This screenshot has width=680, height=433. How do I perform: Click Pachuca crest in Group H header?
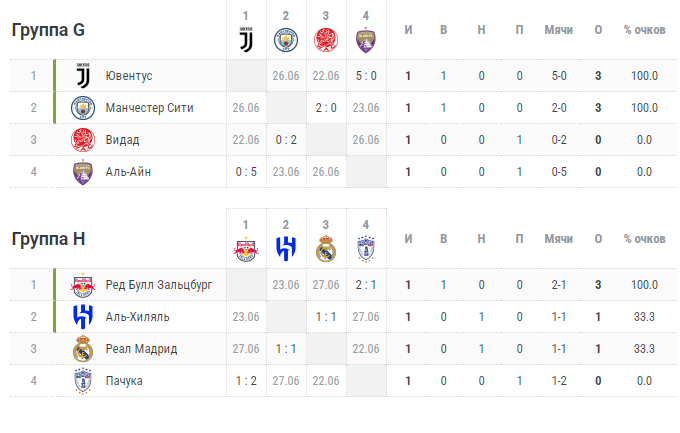[366, 249]
